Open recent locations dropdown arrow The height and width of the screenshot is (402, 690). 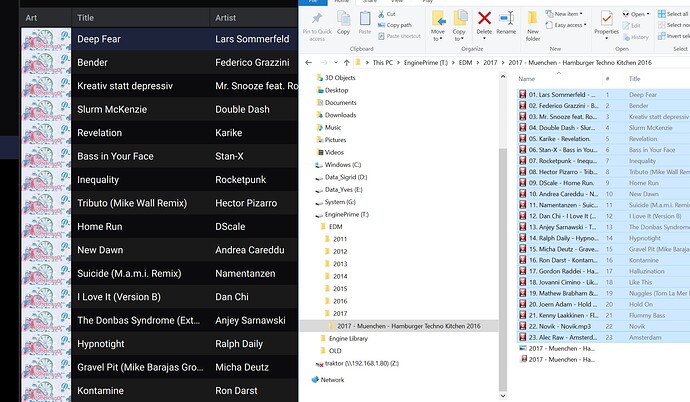[x=335, y=62]
